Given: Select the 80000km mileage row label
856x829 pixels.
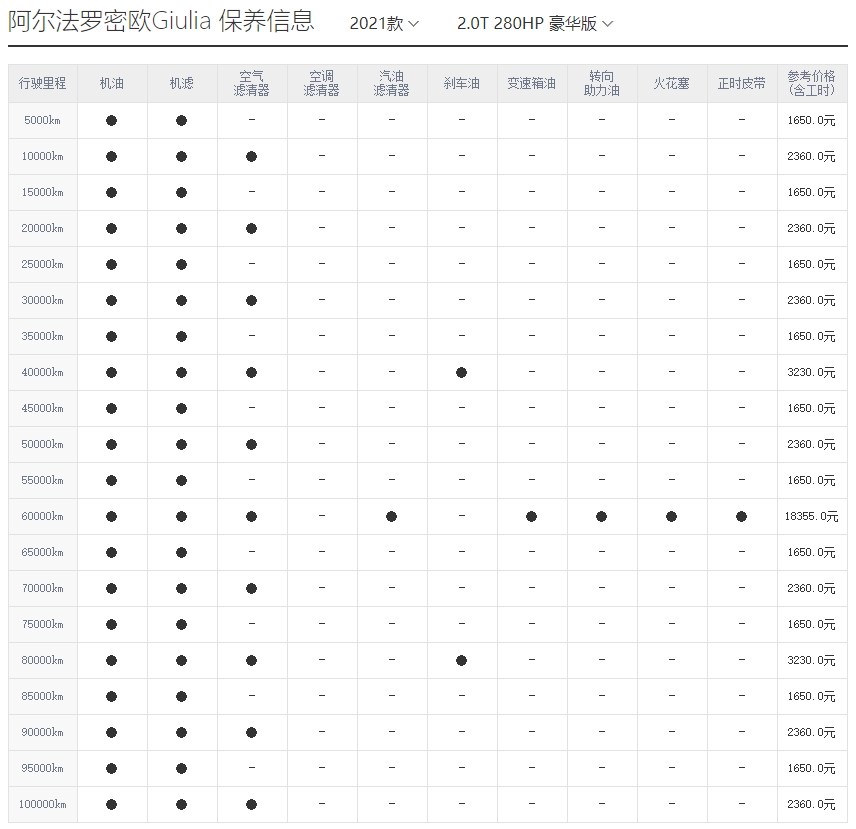Looking at the screenshot, I should pyautogui.click(x=43, y=661).
